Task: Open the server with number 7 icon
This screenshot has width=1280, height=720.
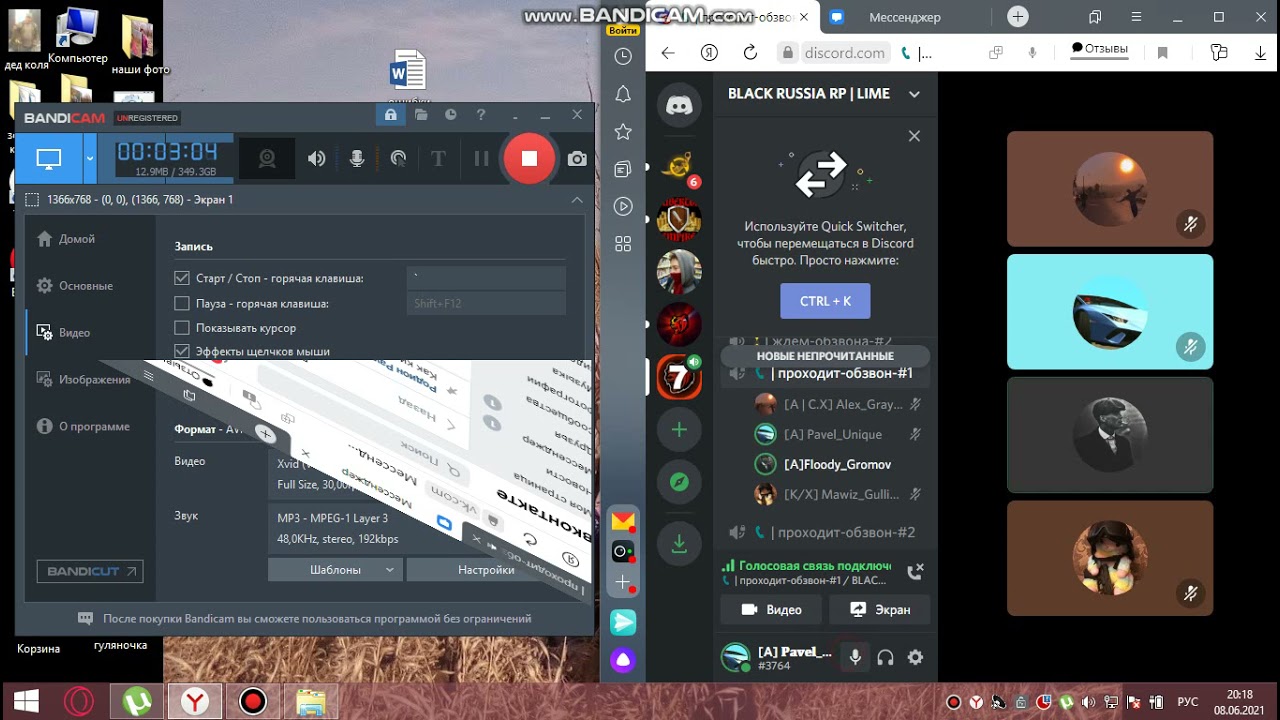Action: (679, 377)
